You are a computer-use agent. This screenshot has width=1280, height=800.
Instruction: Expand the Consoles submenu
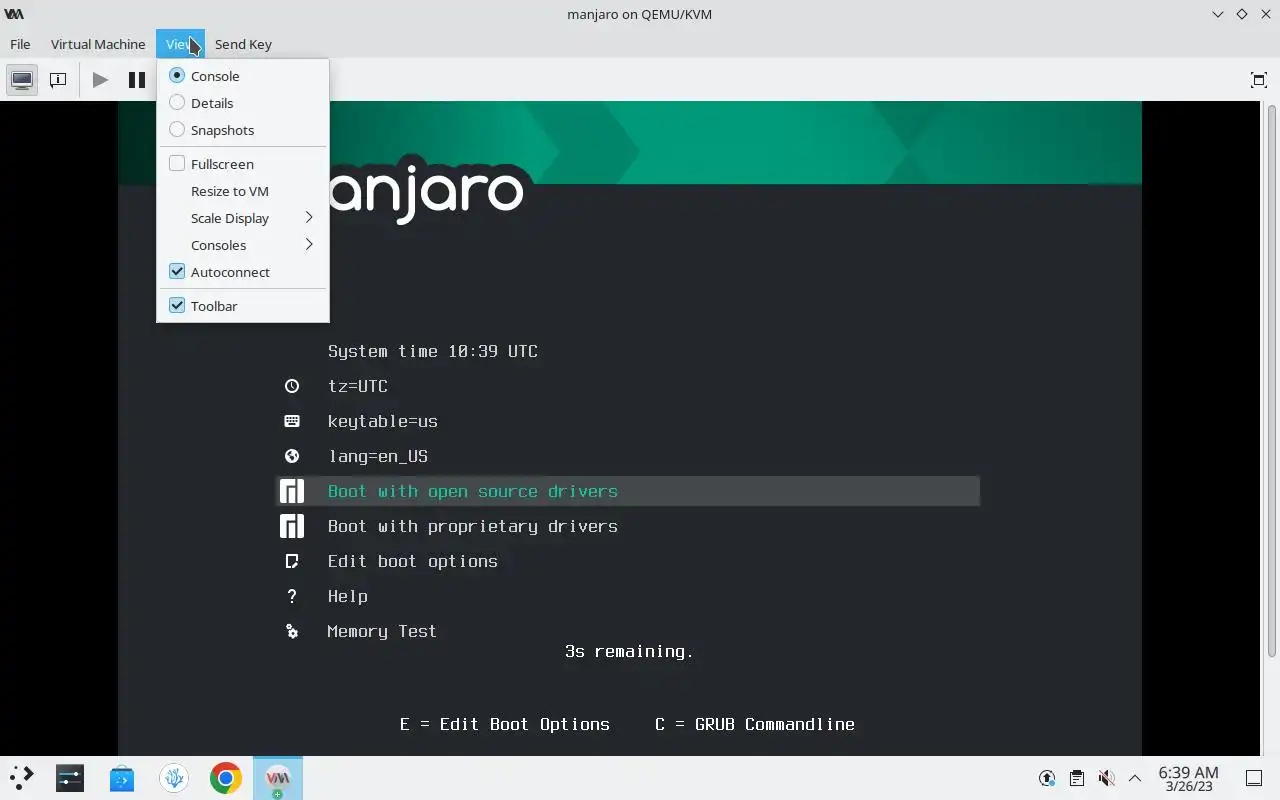[x=243, y=245]
